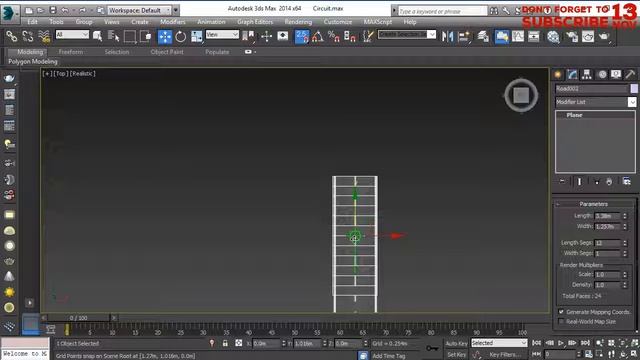Open the Modifiers menu
The width and height of the screenshot is (640, 360).
pos(172,22)
